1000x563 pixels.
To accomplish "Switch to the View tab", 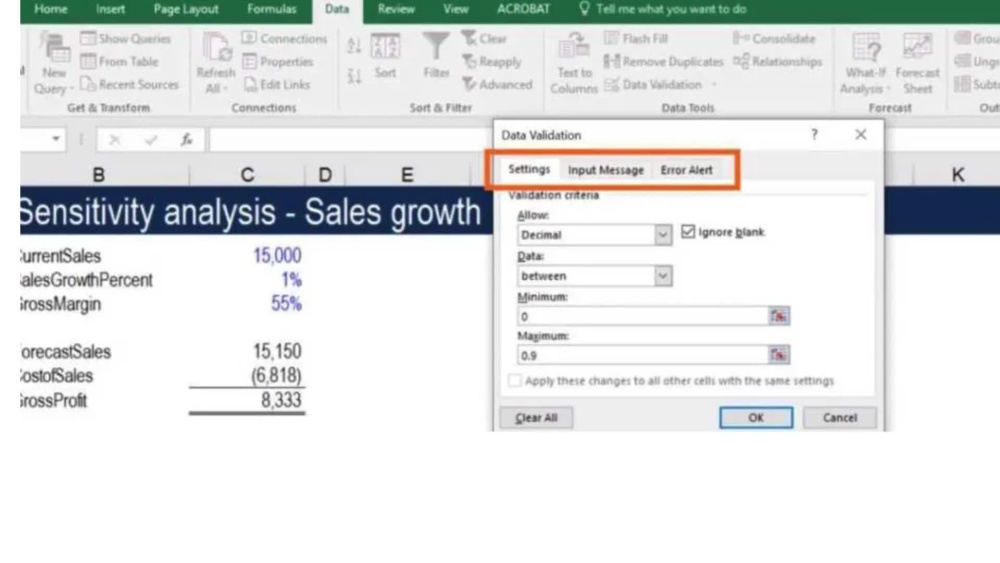I will [455, 10].
